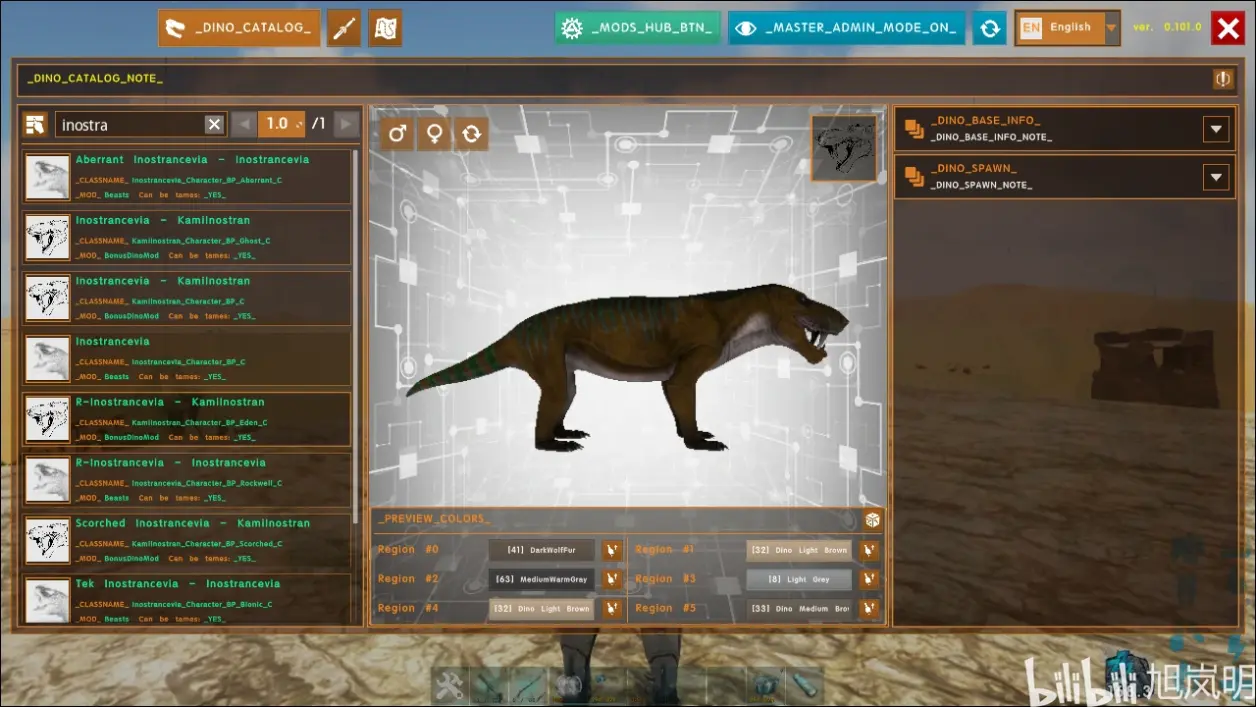
Task: Click the refresh arrows icon in top bar
Action: [989, 28]
